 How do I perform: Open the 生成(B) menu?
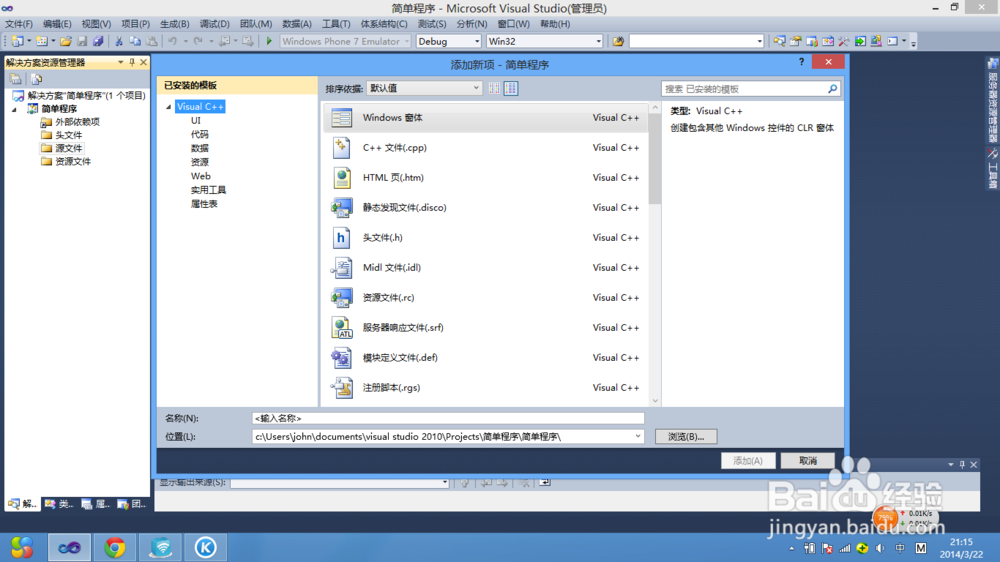point(175,24)
